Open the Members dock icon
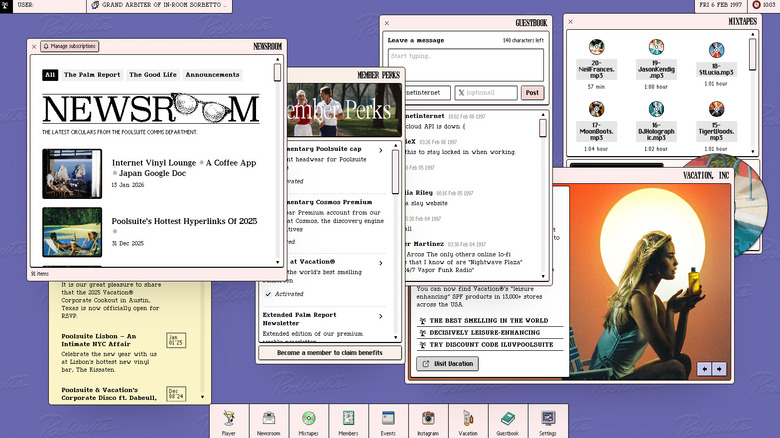 point(348,422)
